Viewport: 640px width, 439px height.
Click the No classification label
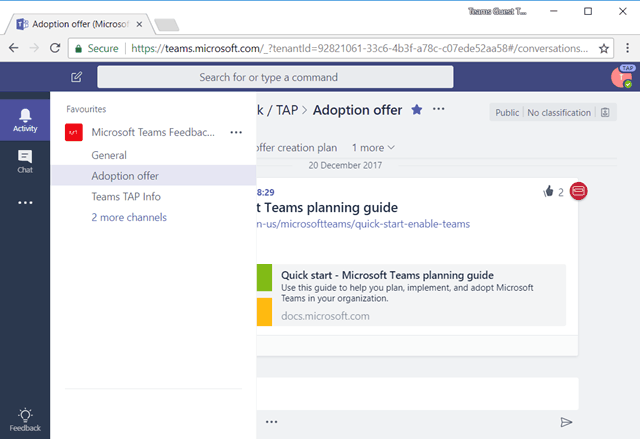[559, 113]
